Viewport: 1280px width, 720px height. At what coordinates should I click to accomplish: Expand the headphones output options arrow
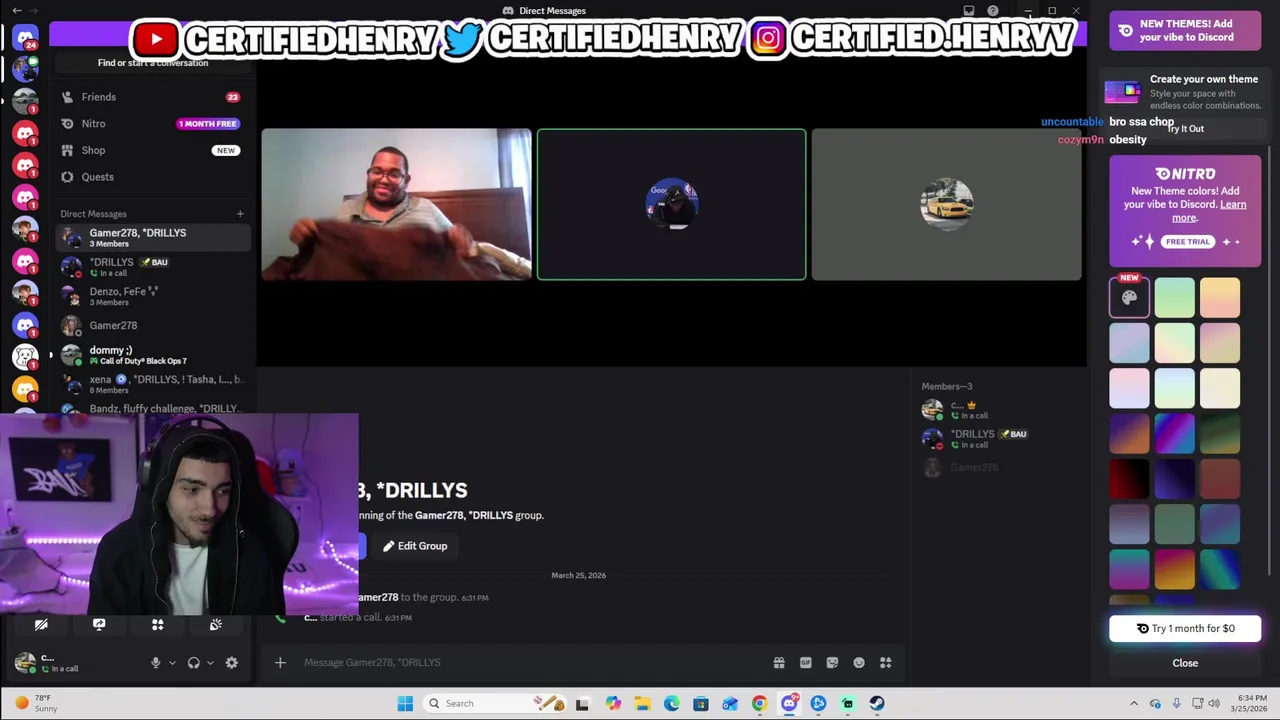(210, 662)
